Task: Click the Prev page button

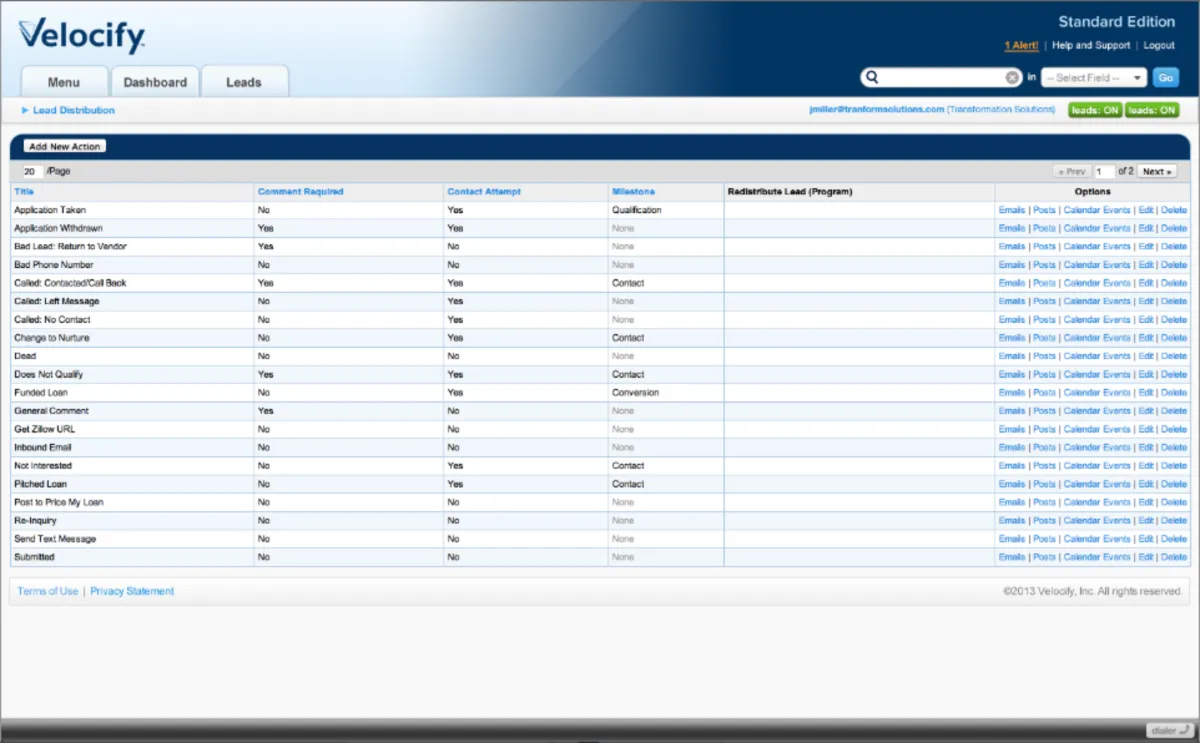Action: 1072,171
